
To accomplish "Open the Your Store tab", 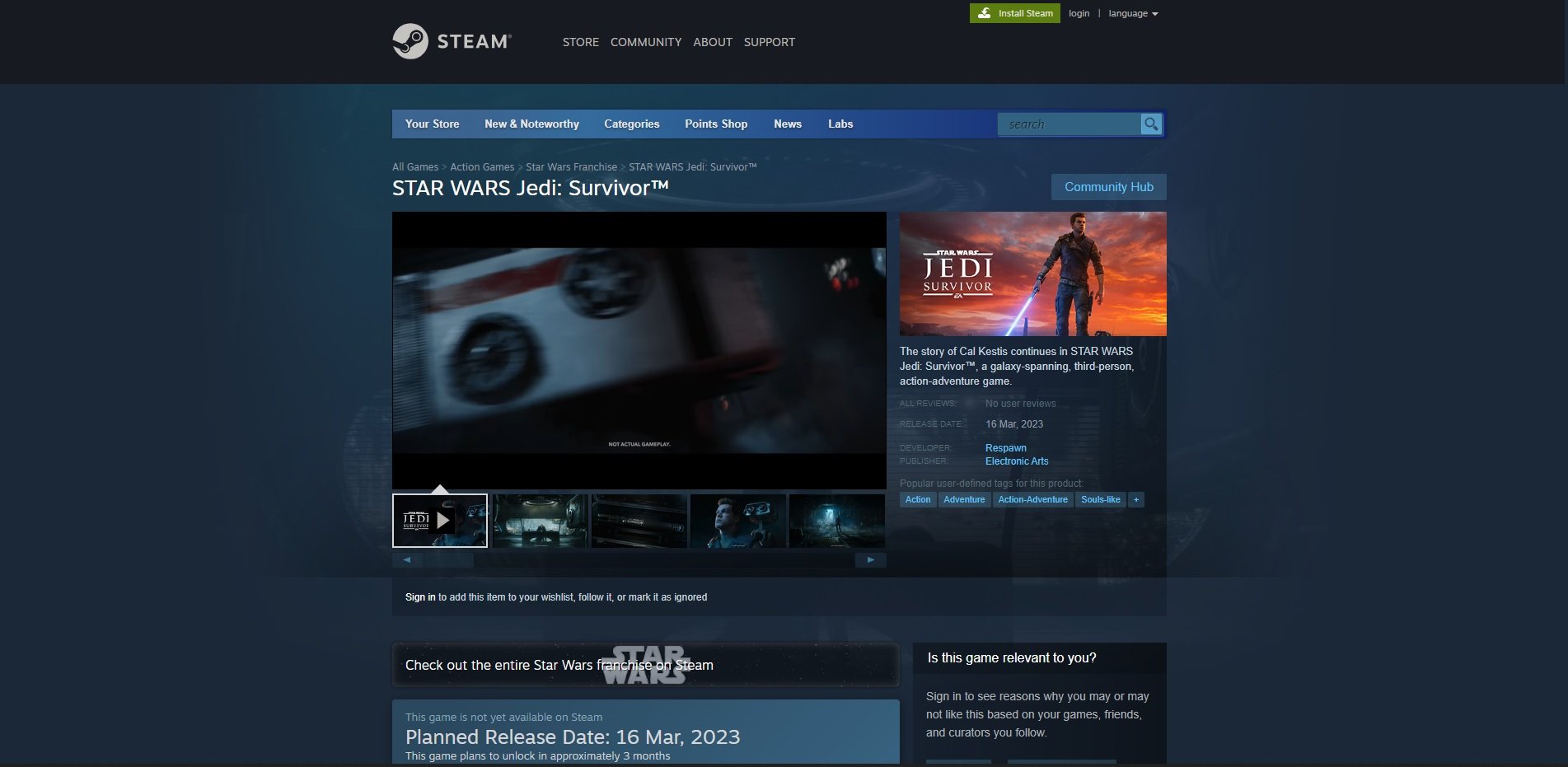I will [x=433, y=124].
